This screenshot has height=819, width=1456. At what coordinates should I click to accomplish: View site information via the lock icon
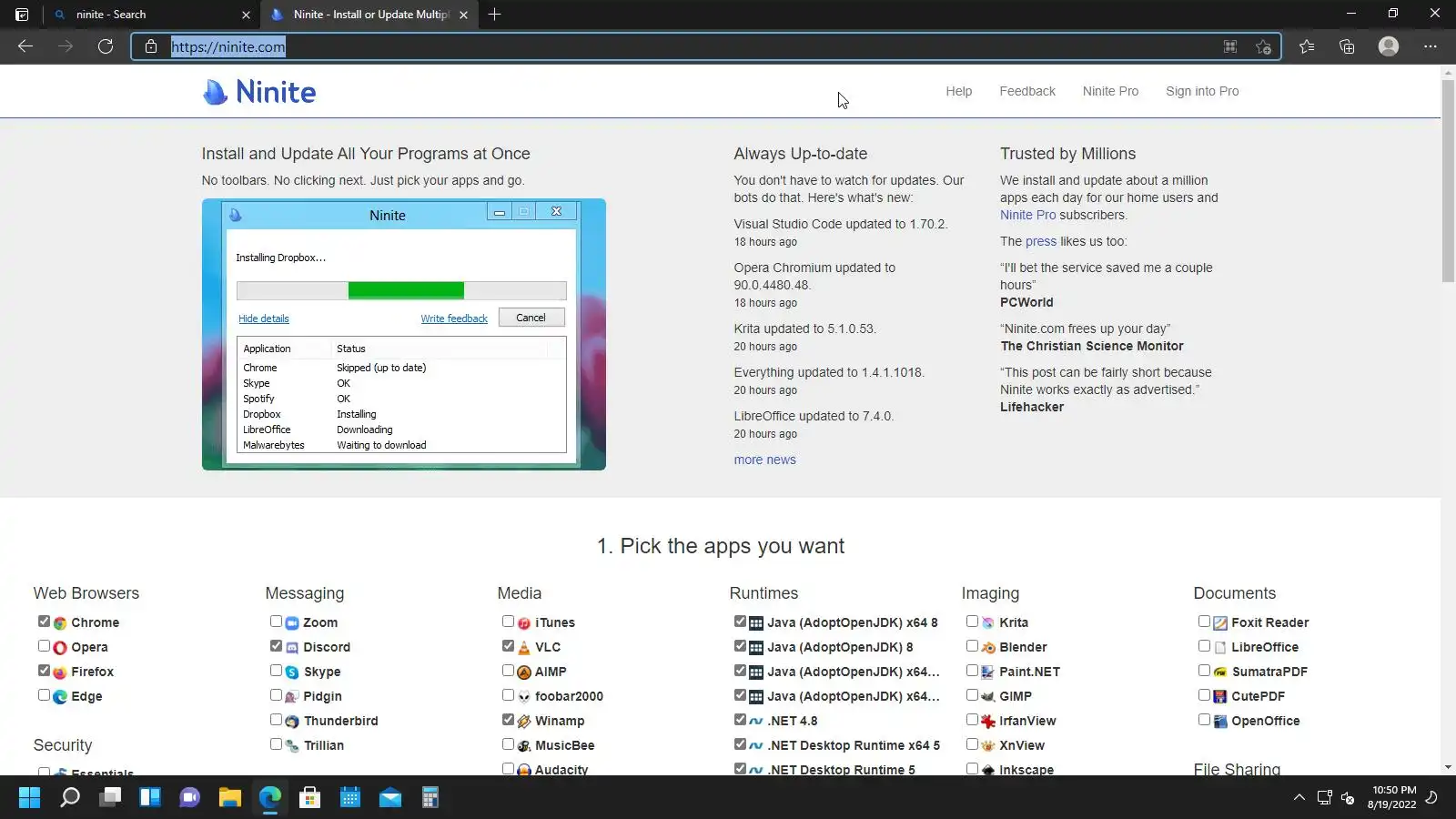coord(151,46)
